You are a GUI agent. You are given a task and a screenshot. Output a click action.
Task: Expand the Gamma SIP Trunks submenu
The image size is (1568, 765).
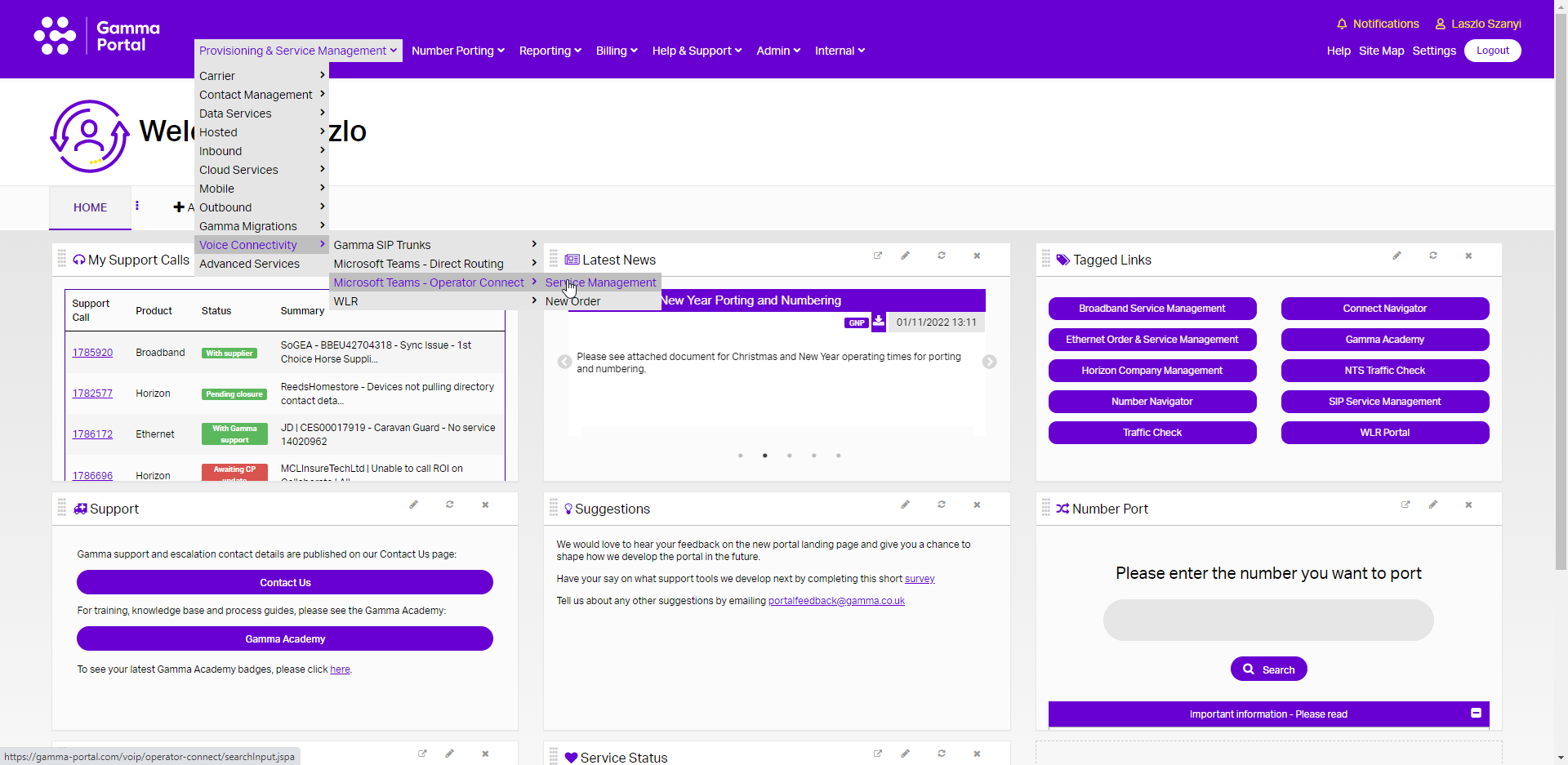(x=435, y=245)
